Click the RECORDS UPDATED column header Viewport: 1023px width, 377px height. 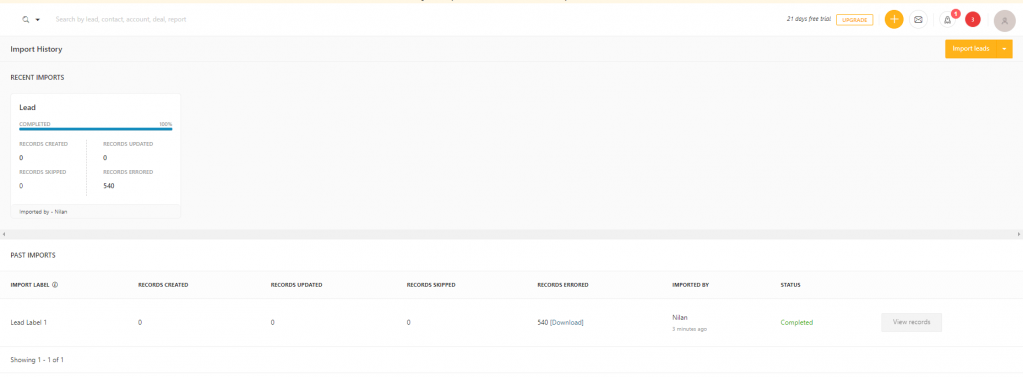click(x=296, y=285)
